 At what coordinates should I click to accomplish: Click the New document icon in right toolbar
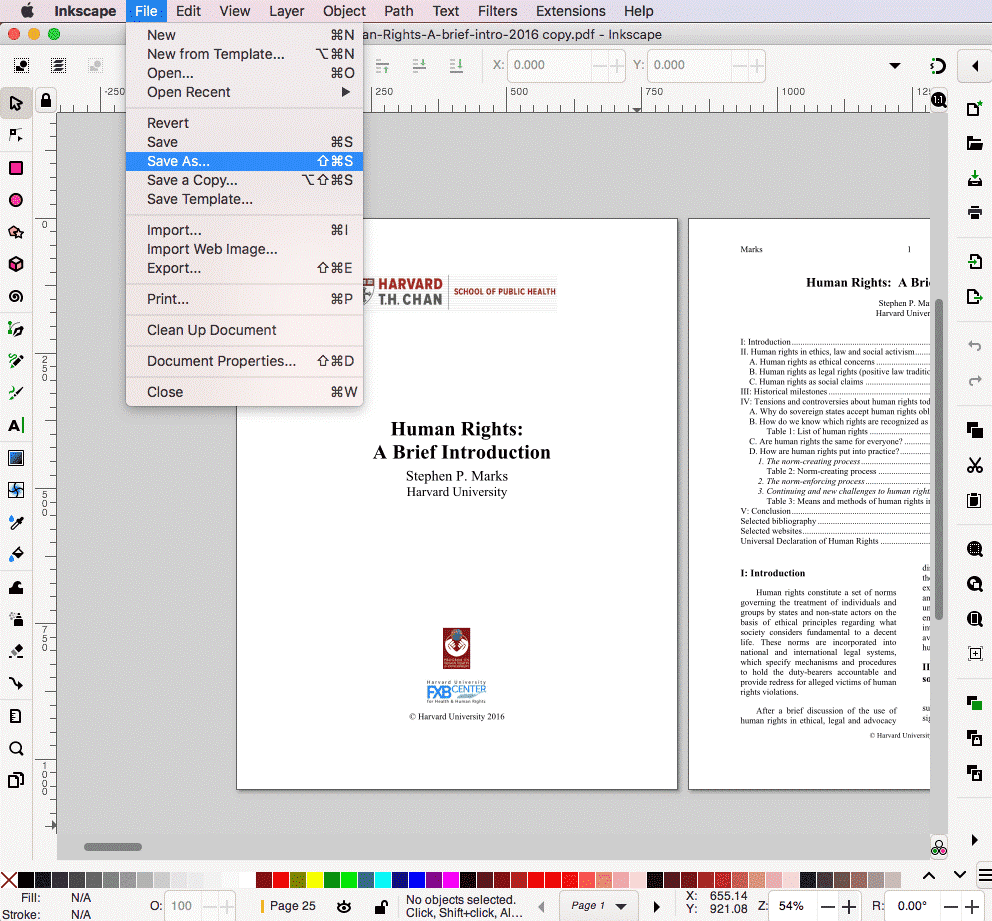pyautogui.click(x=974, y=109)
